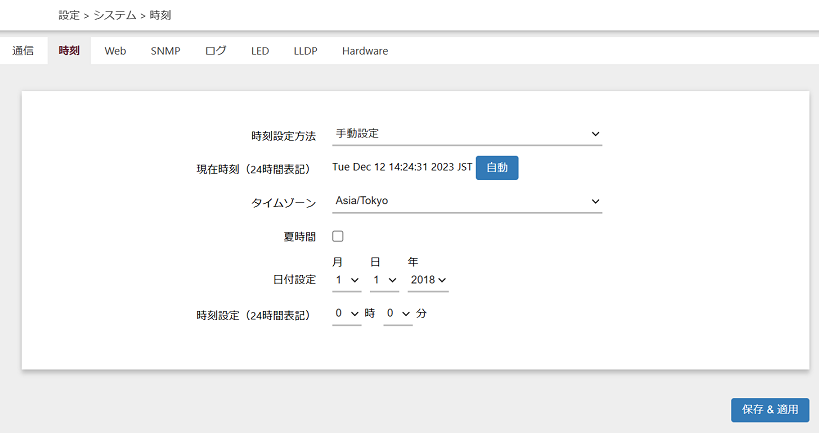Switch to the Hardware tab
Viewport: 819px width, 433px height.
tap(365, 51)
